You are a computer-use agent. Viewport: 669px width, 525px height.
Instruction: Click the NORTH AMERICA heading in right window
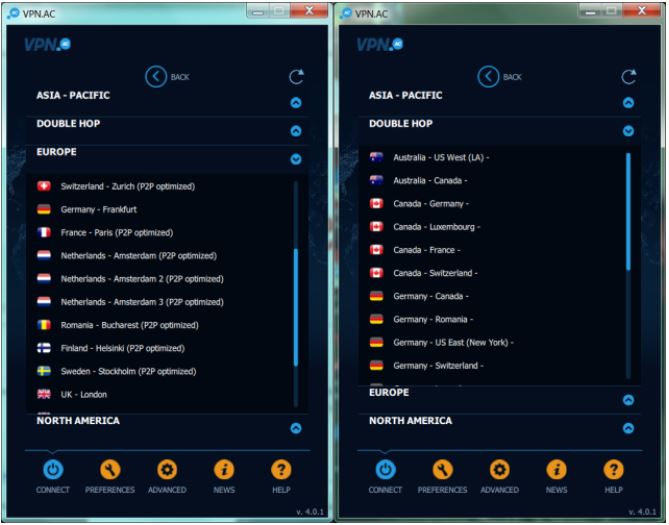(x=410, y=421)
